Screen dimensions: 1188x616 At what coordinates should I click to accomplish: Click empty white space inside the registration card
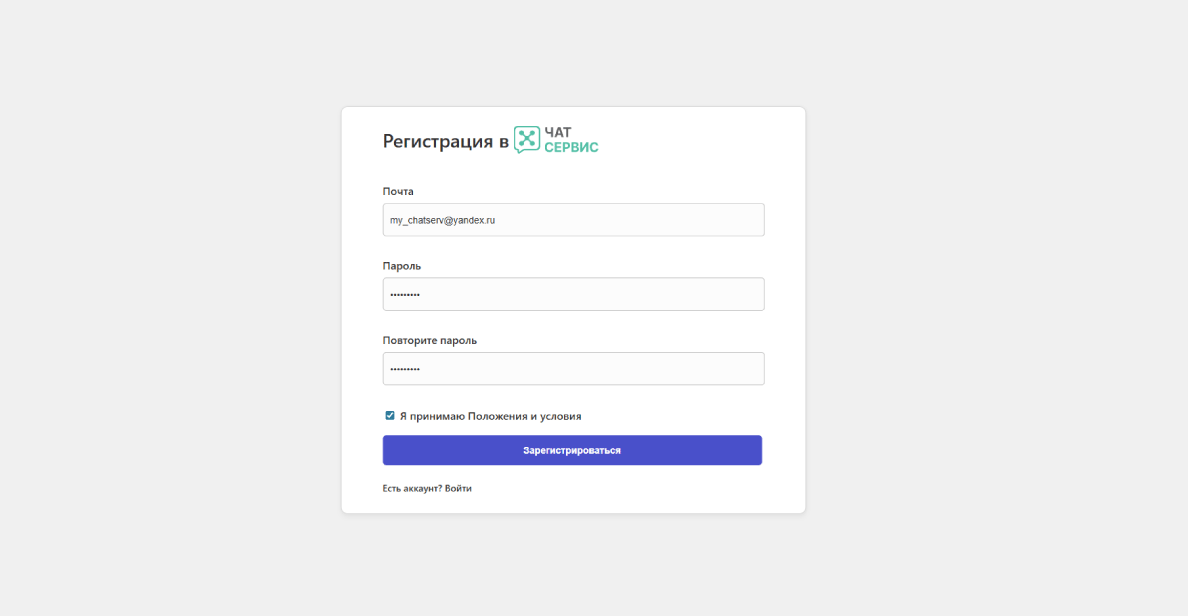[680, 150]
